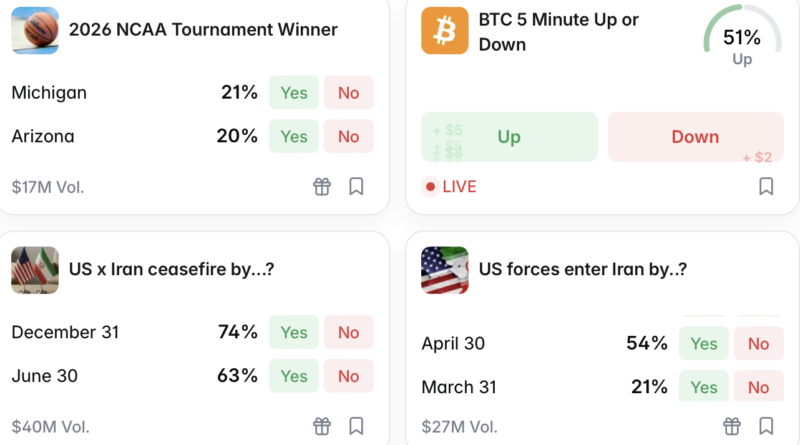This screenshot has height=445, width=800.
Task: Click gift icon on NCAA Tournament card
Action: [322, 186]
